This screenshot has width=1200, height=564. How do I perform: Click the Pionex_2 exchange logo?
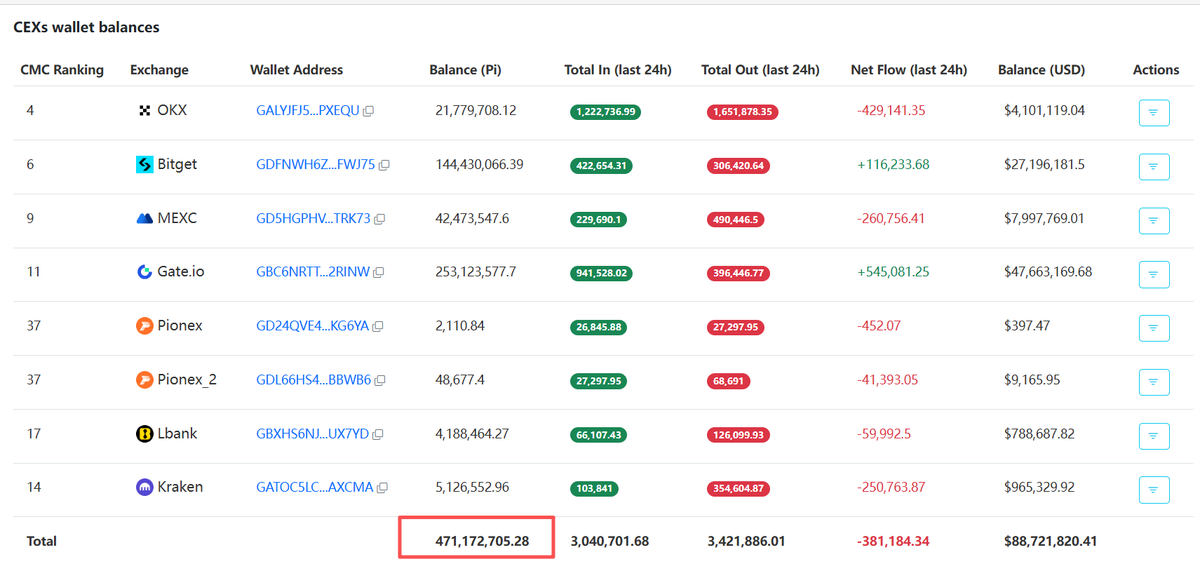click(144, 380)
